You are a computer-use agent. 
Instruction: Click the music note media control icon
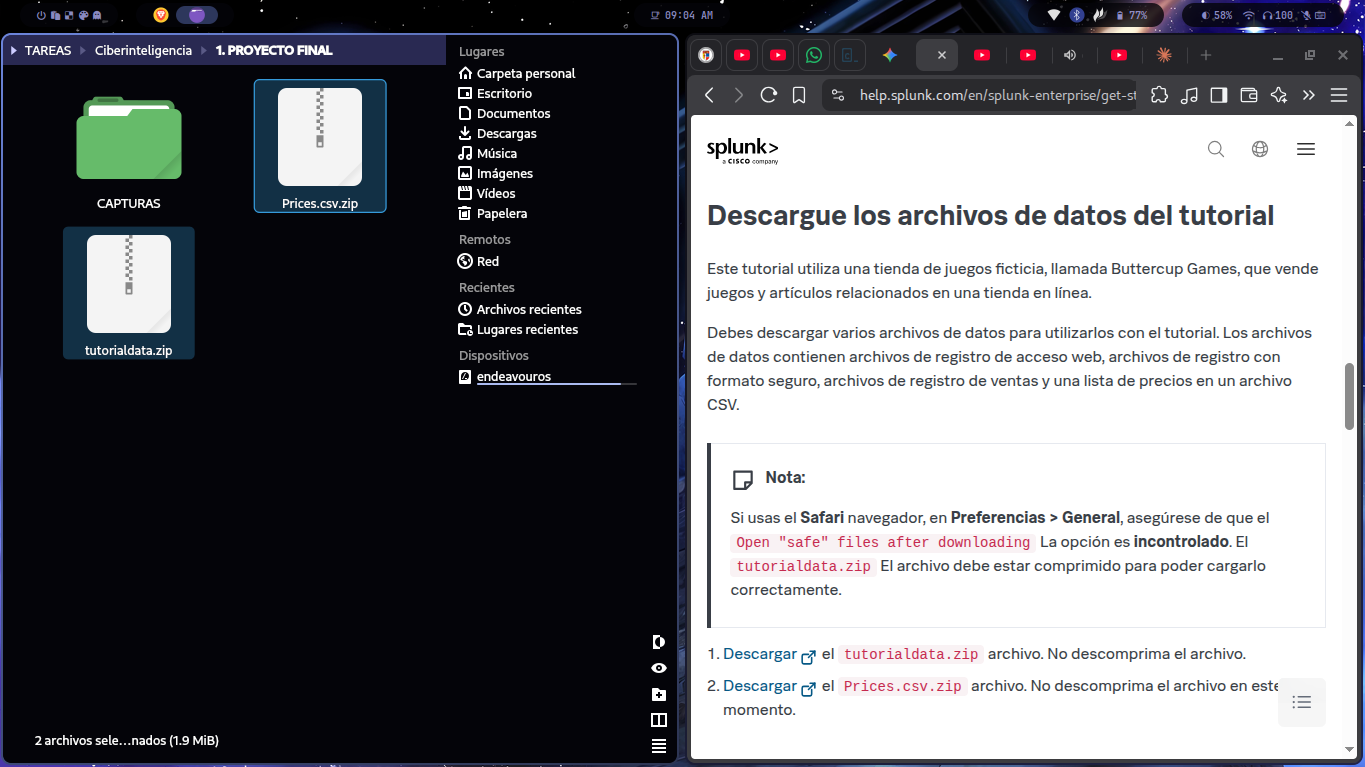(1190, 95)
